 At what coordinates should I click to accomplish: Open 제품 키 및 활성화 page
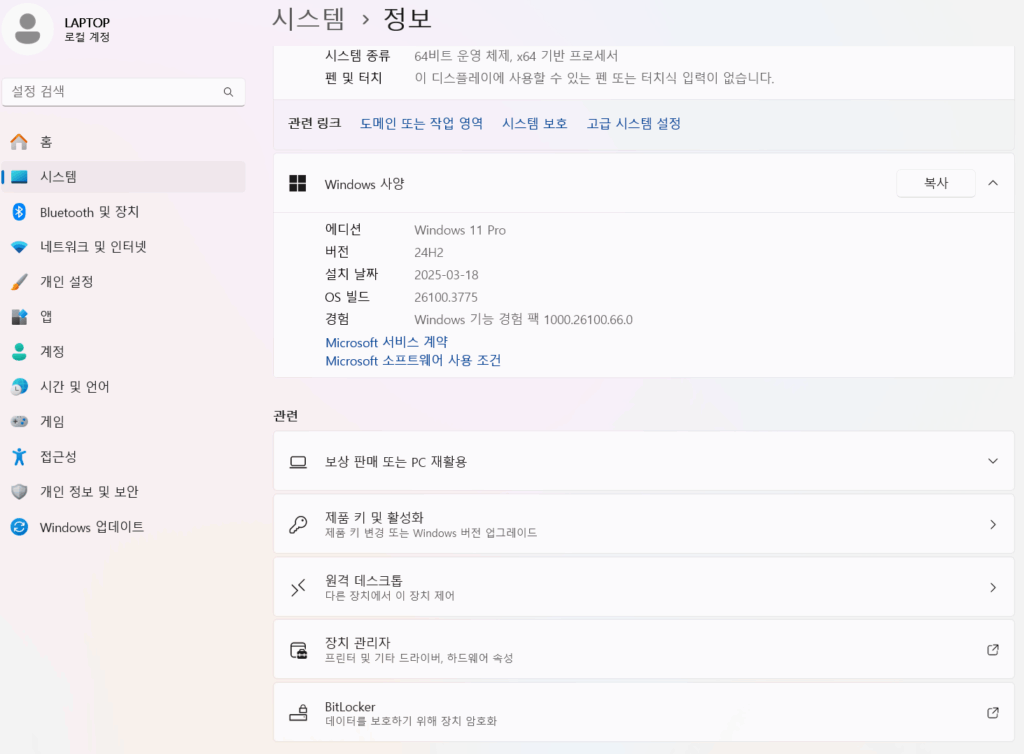644,525
